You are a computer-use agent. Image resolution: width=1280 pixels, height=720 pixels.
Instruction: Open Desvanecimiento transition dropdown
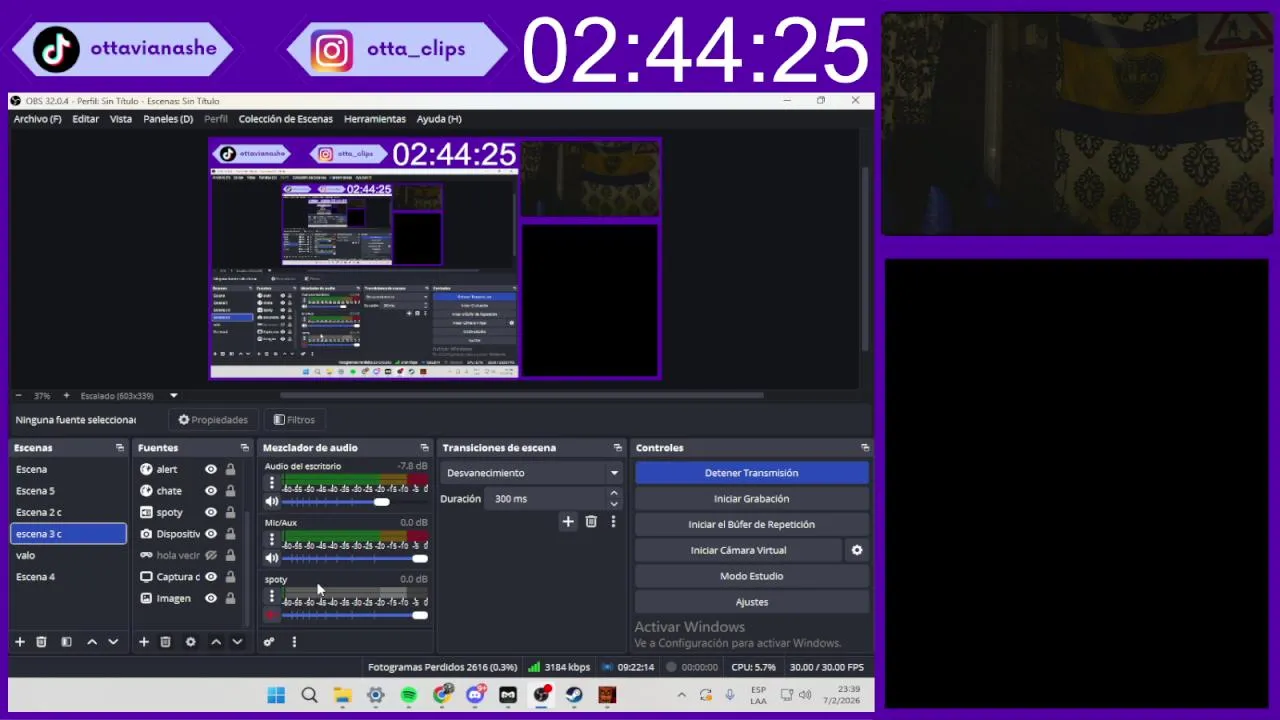click(x=532, y=473)
